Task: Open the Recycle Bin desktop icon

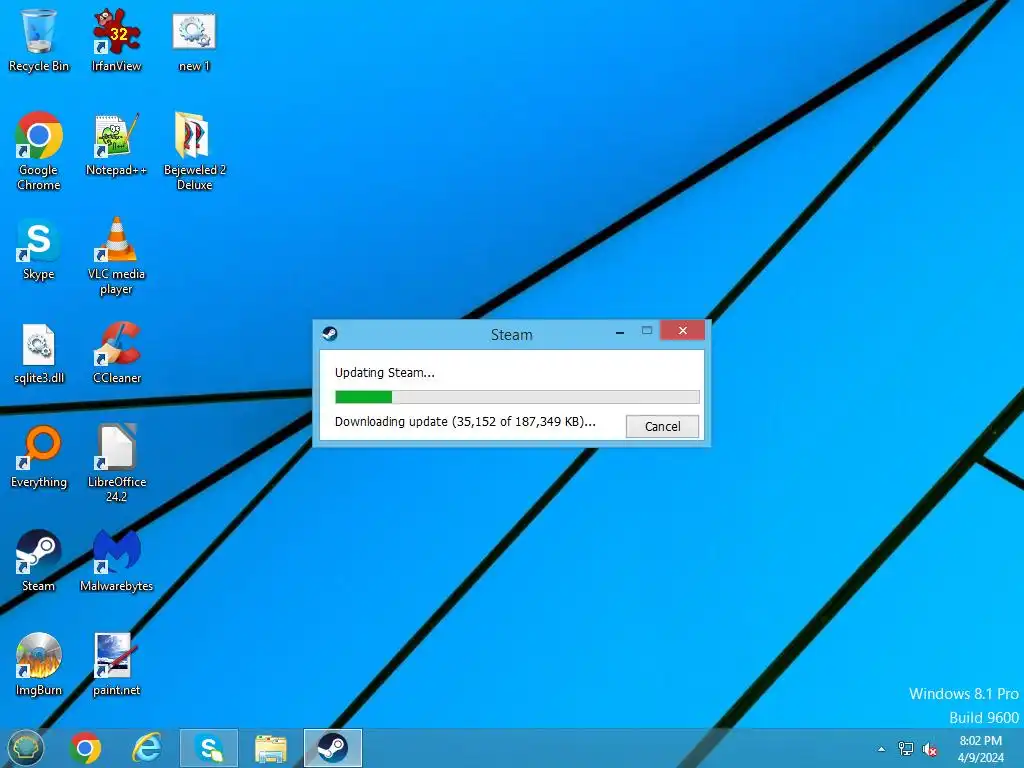Action: [x=39, y=40]
